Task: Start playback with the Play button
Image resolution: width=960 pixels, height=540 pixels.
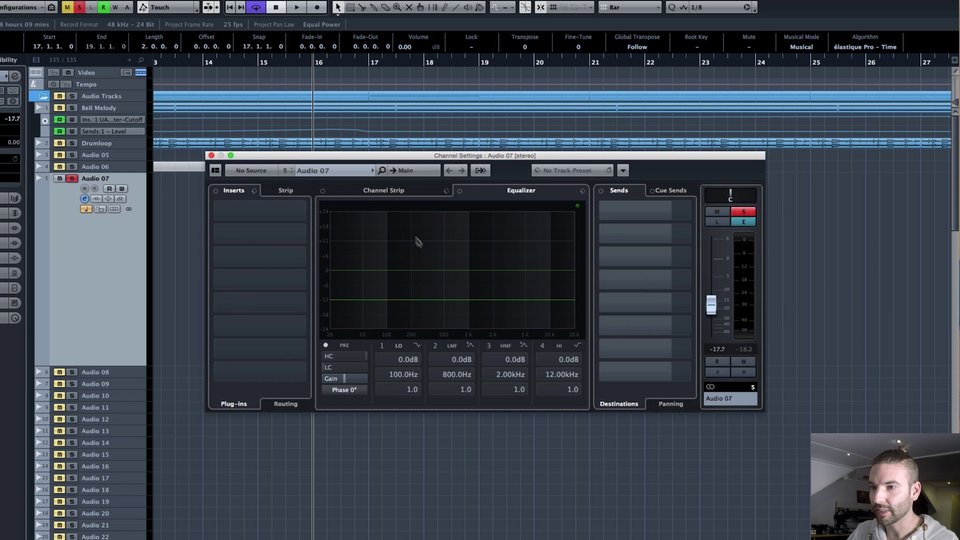Action: tap(296, 7)
